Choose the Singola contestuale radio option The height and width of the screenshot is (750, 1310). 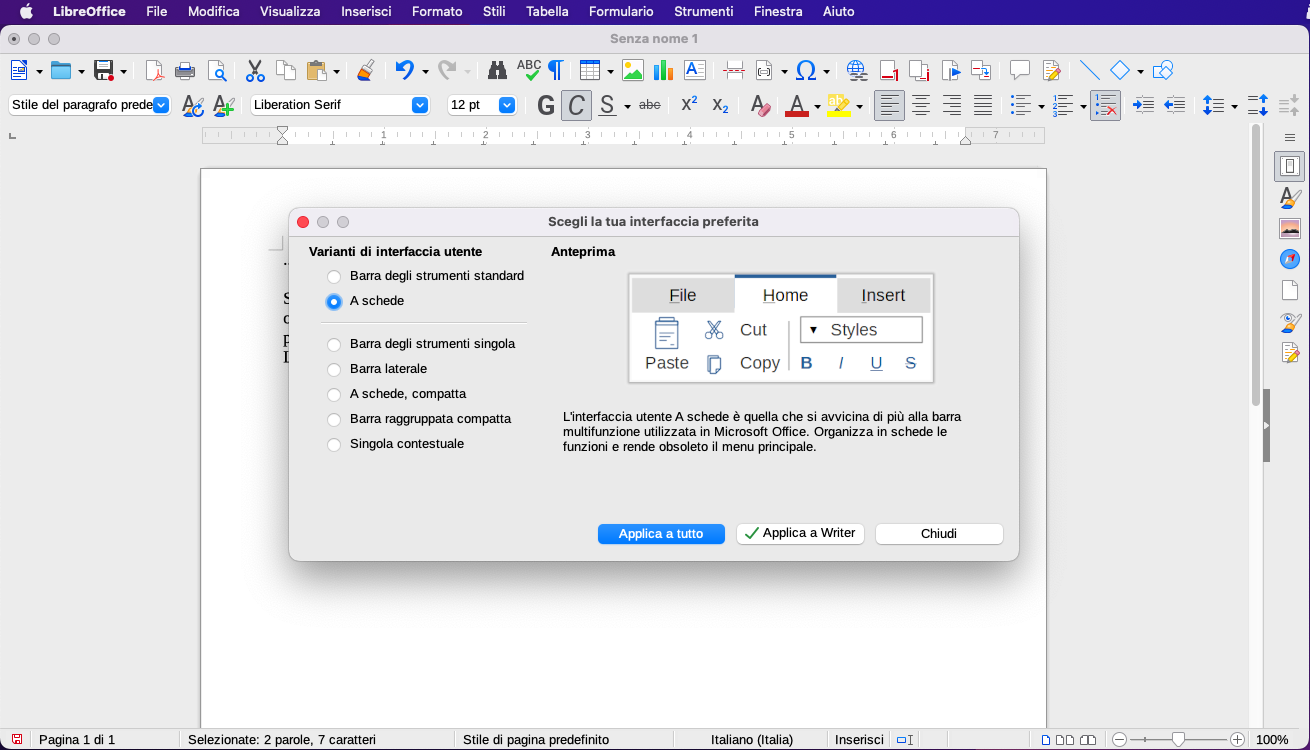[334, 444]
